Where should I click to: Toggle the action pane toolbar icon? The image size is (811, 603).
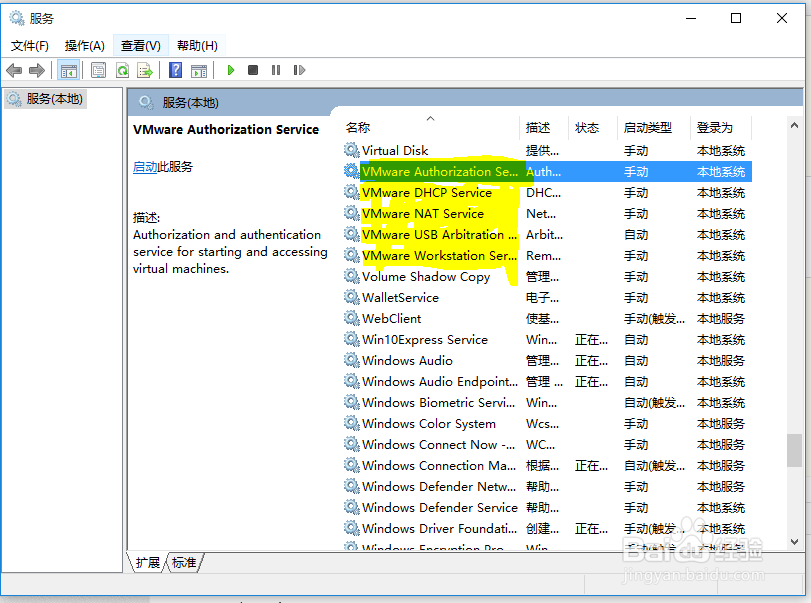(199, 70)
